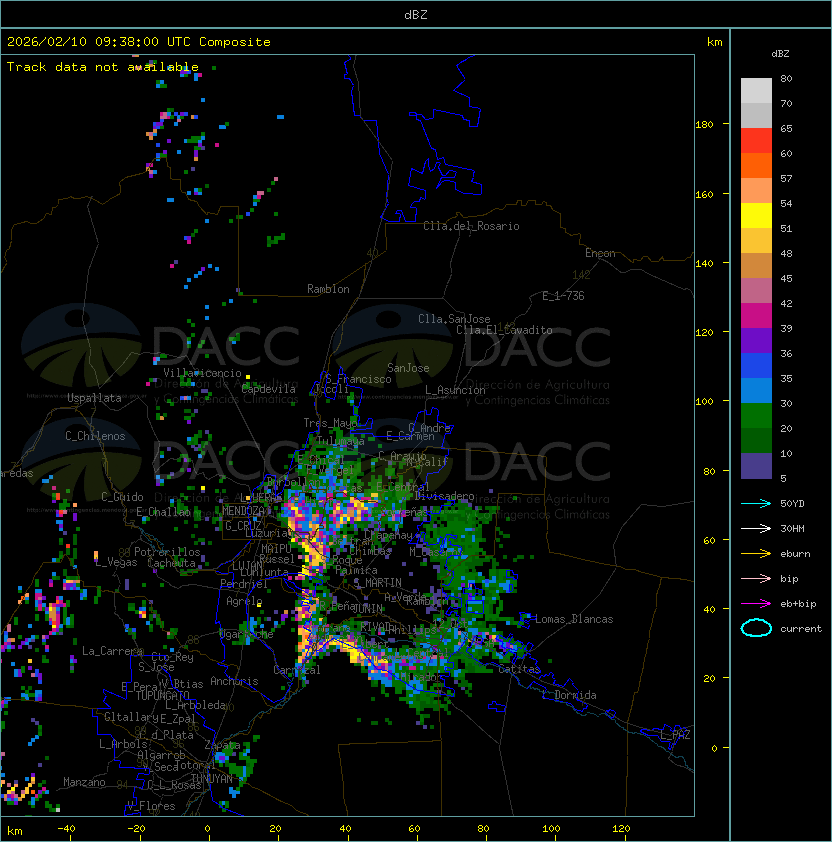The image size is (832, 842).
Task: Click the 'Catitas' map label
Action: (x=519, y=669)
